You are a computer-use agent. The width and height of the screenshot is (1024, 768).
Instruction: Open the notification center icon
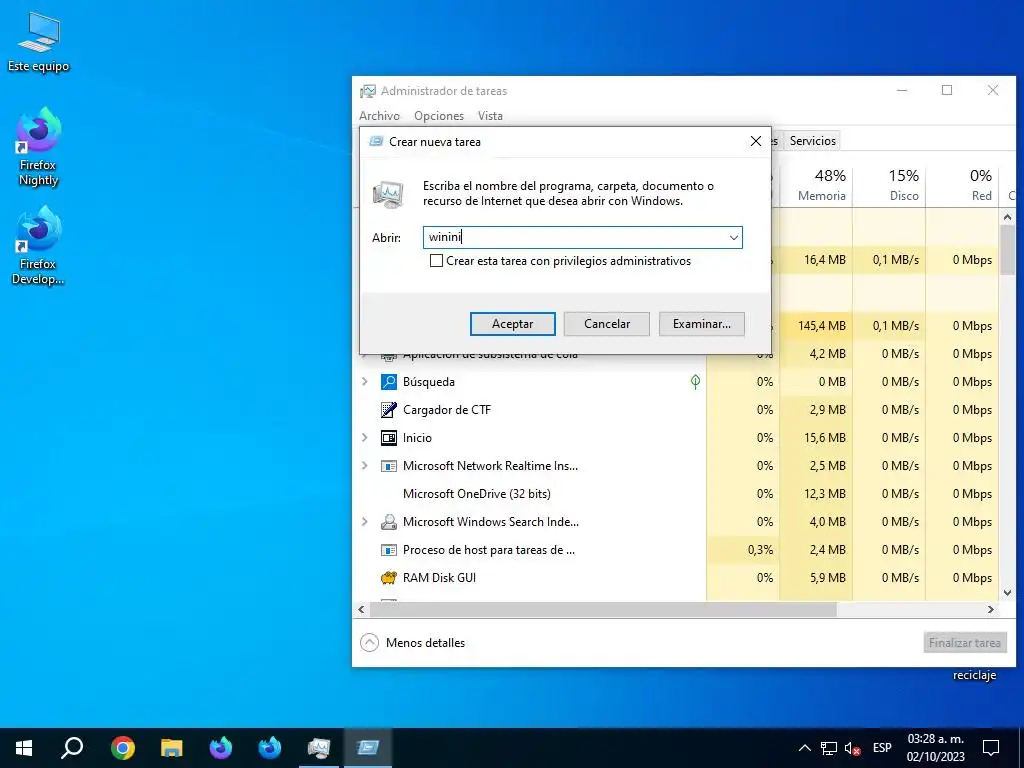991,748
